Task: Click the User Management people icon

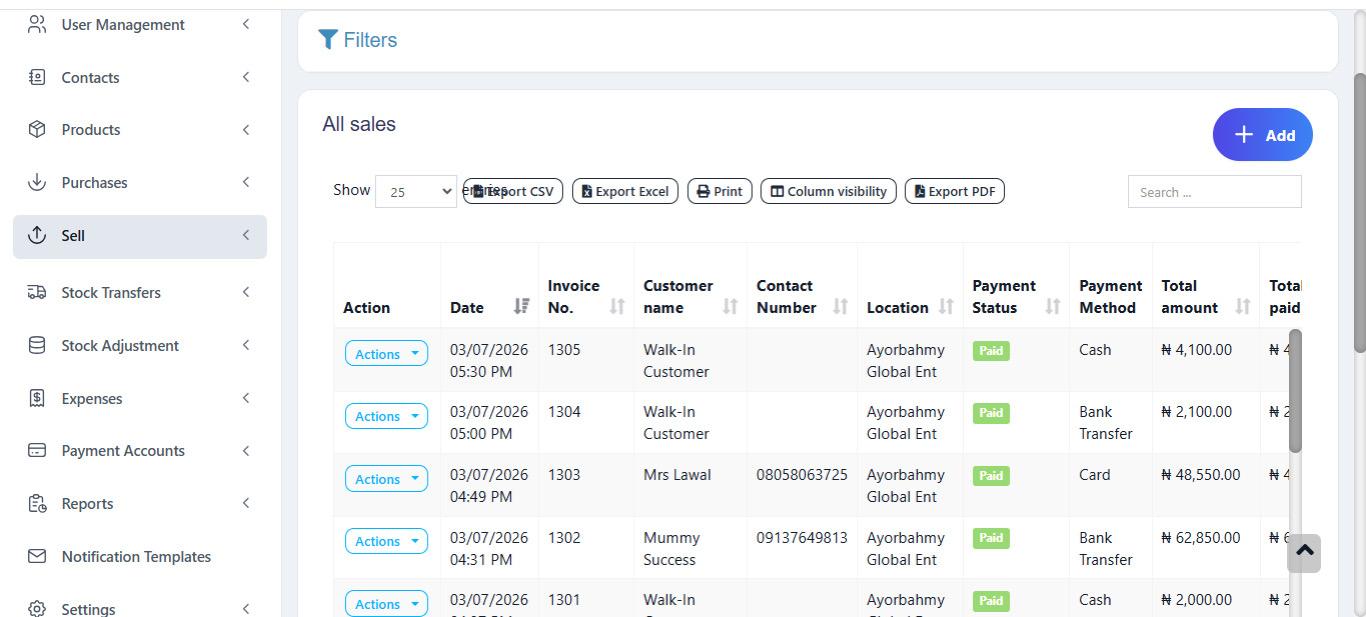Action: (37, 25)
